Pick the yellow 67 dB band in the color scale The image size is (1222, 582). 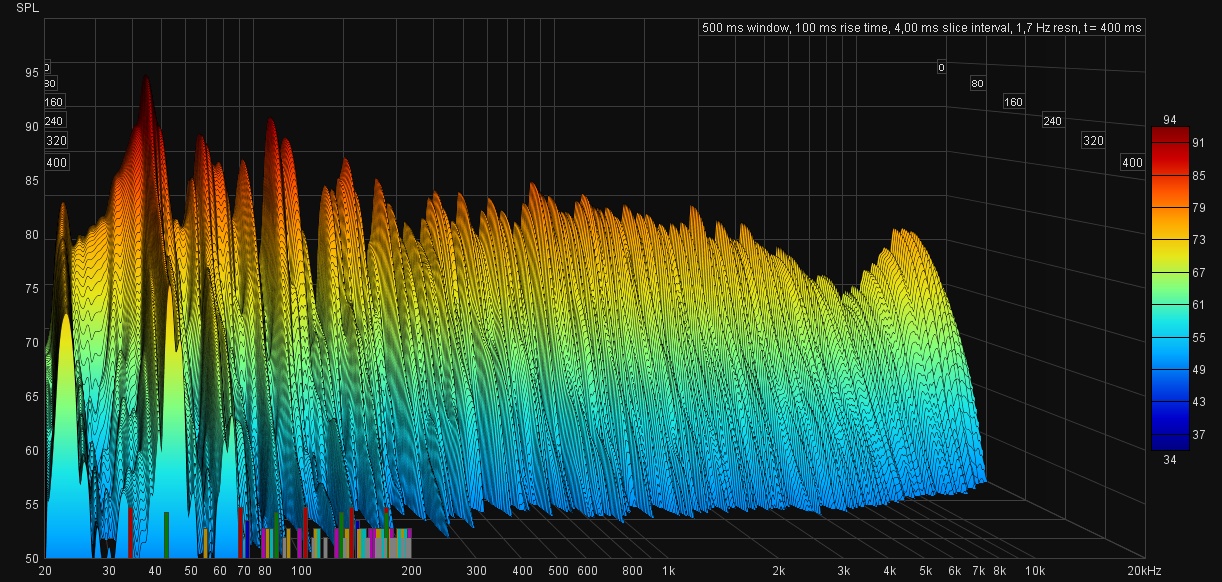(x=1170, y=272)
